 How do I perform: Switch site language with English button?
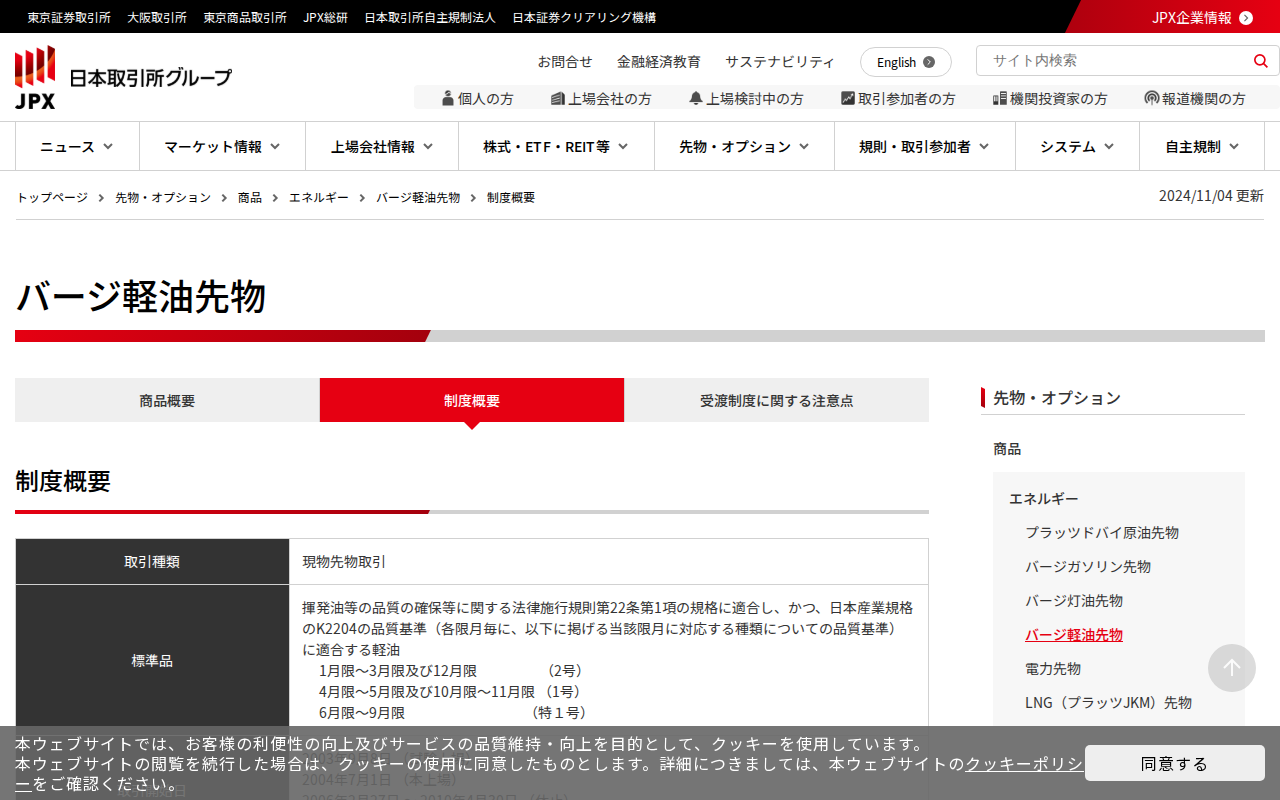click(x=905, y=62)
